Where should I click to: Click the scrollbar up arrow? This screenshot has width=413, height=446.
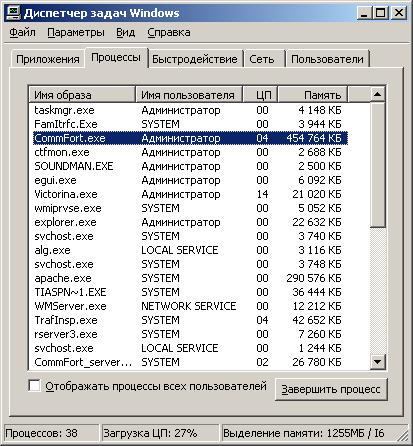click(378, 94)
